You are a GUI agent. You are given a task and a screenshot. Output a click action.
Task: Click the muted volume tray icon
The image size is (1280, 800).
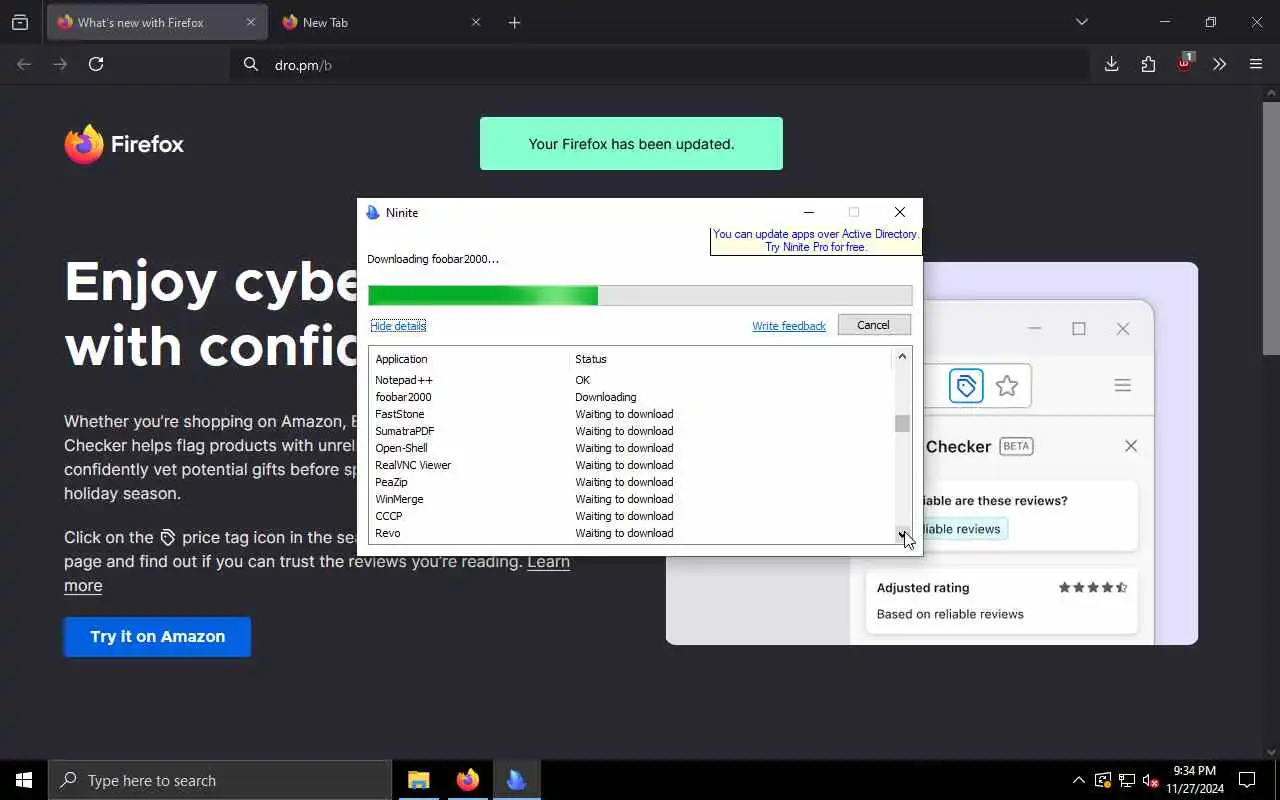[x=1151, y=780]
